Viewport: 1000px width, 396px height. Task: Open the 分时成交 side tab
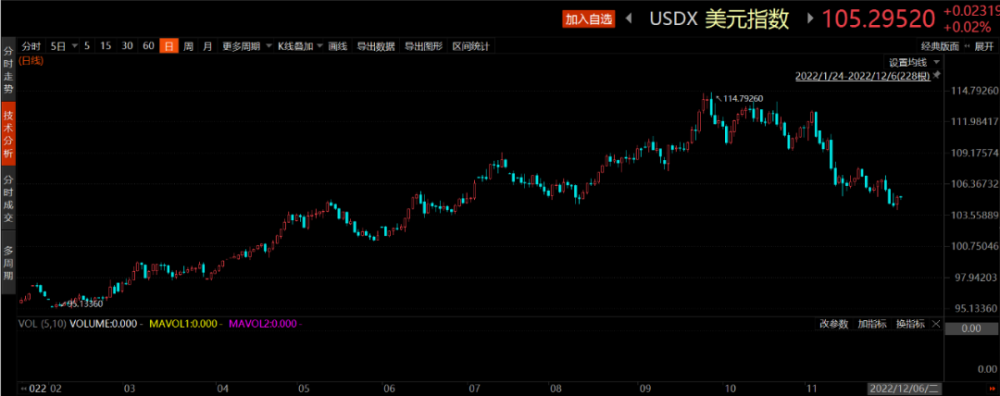click(8, 198)
